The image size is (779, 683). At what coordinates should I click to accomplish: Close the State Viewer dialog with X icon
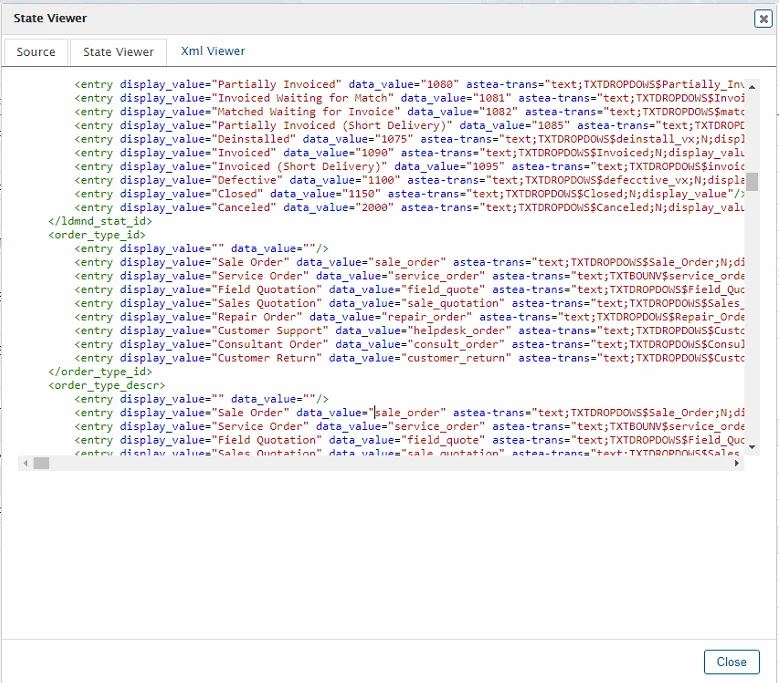click(x=763, y=19)
